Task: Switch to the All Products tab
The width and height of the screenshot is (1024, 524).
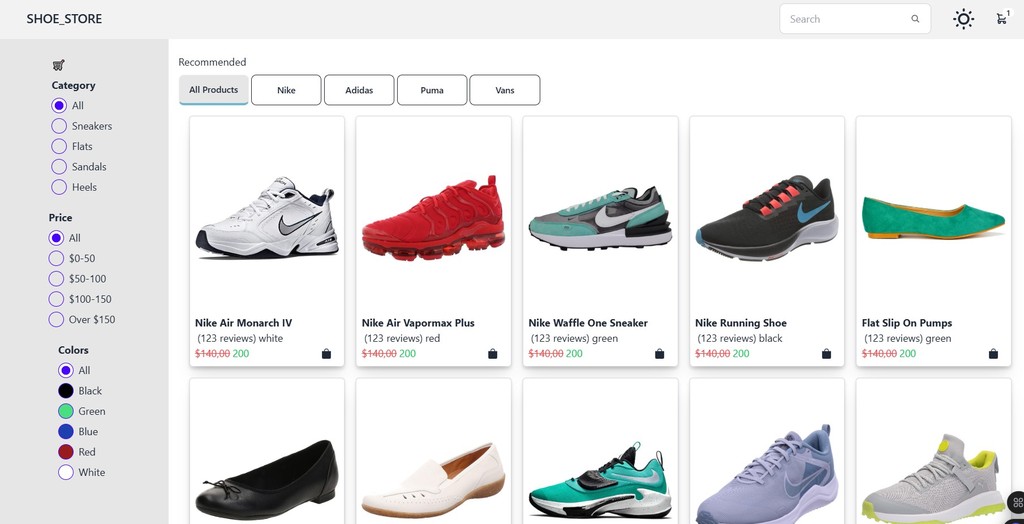Action: 214,90
